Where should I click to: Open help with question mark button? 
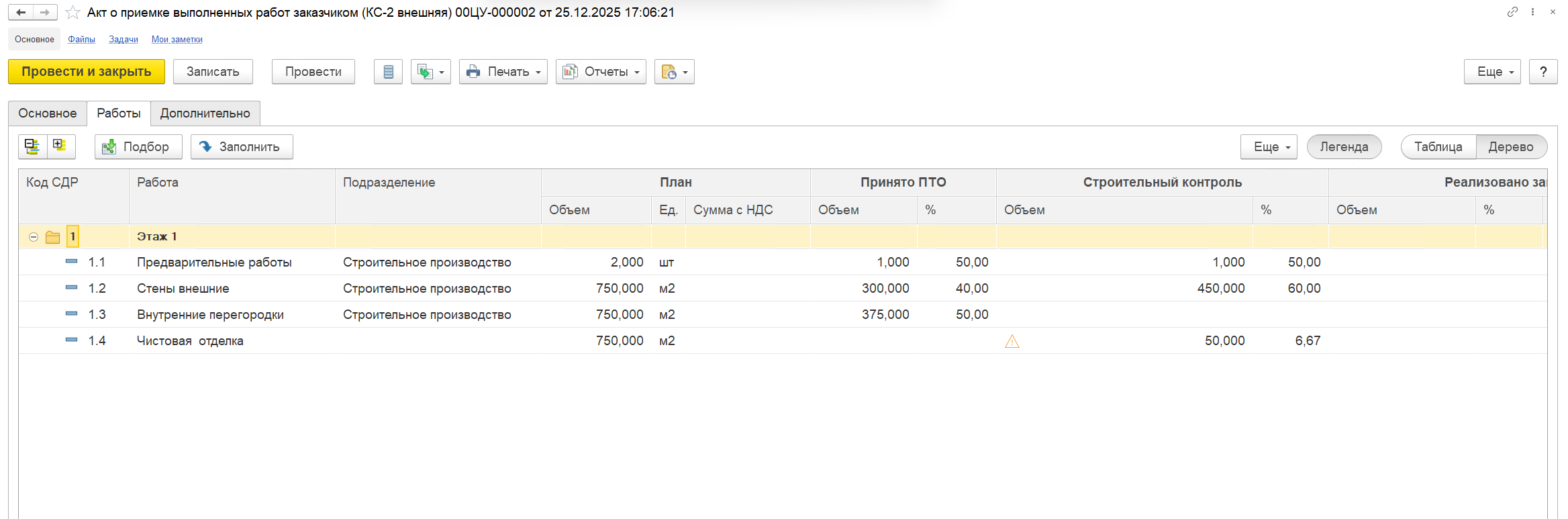tap(1542, 72)
